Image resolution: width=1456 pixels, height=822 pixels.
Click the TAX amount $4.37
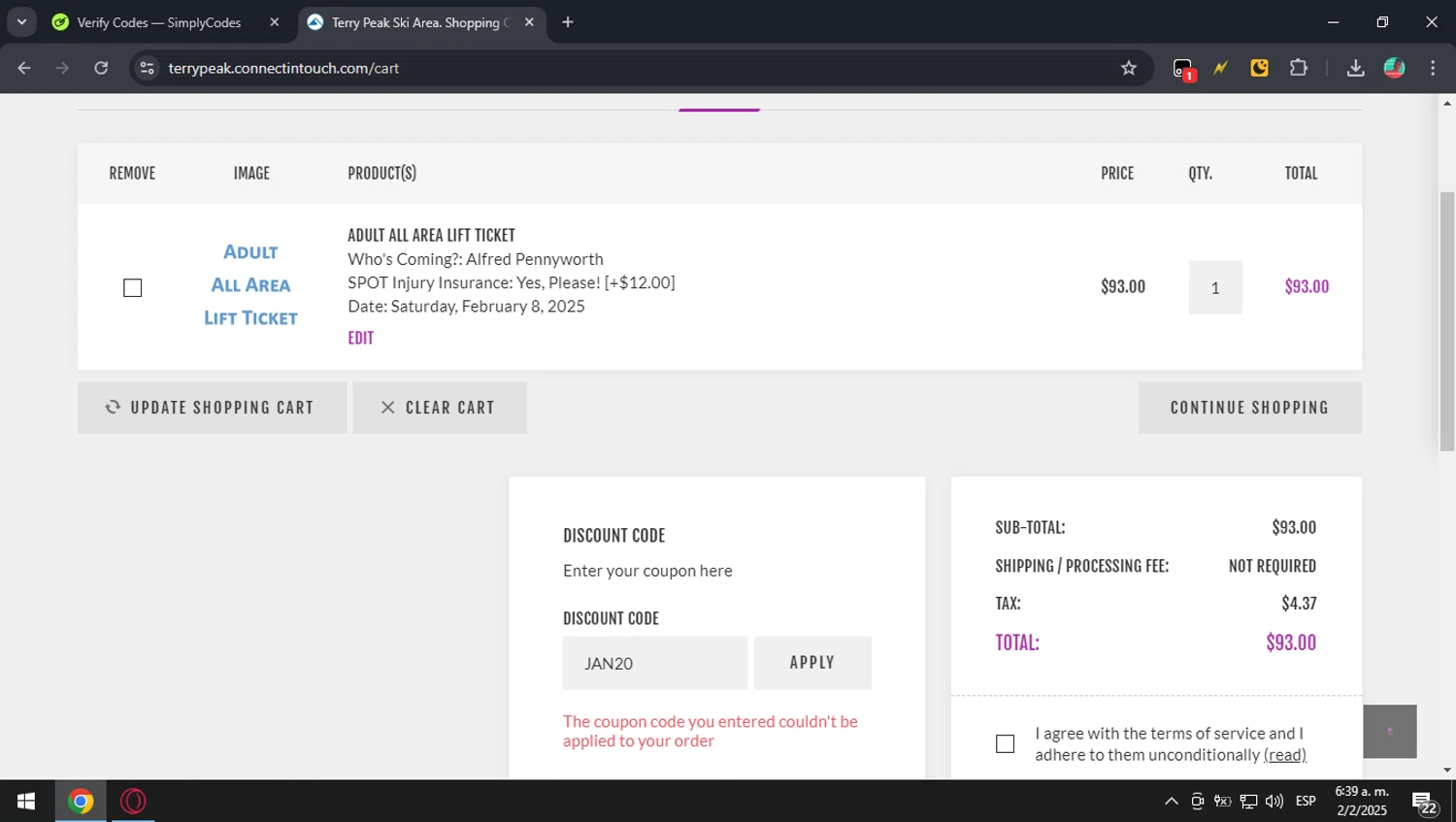tap(1299, 603)
